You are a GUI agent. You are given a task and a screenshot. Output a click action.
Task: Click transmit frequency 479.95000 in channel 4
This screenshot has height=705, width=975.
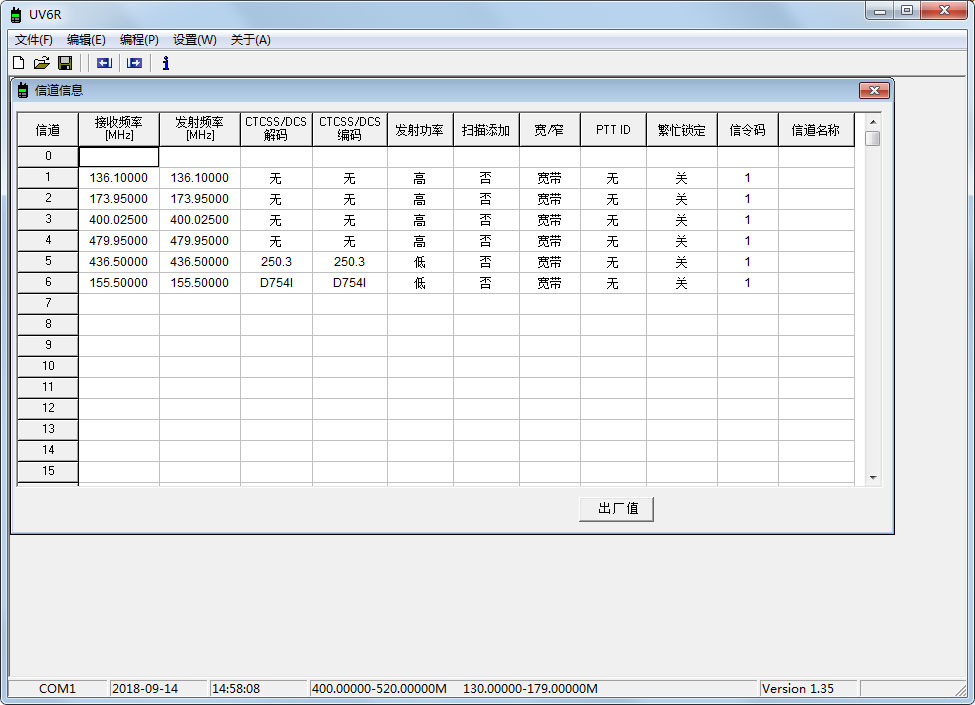pyautogui.click(x=200, y=241)
